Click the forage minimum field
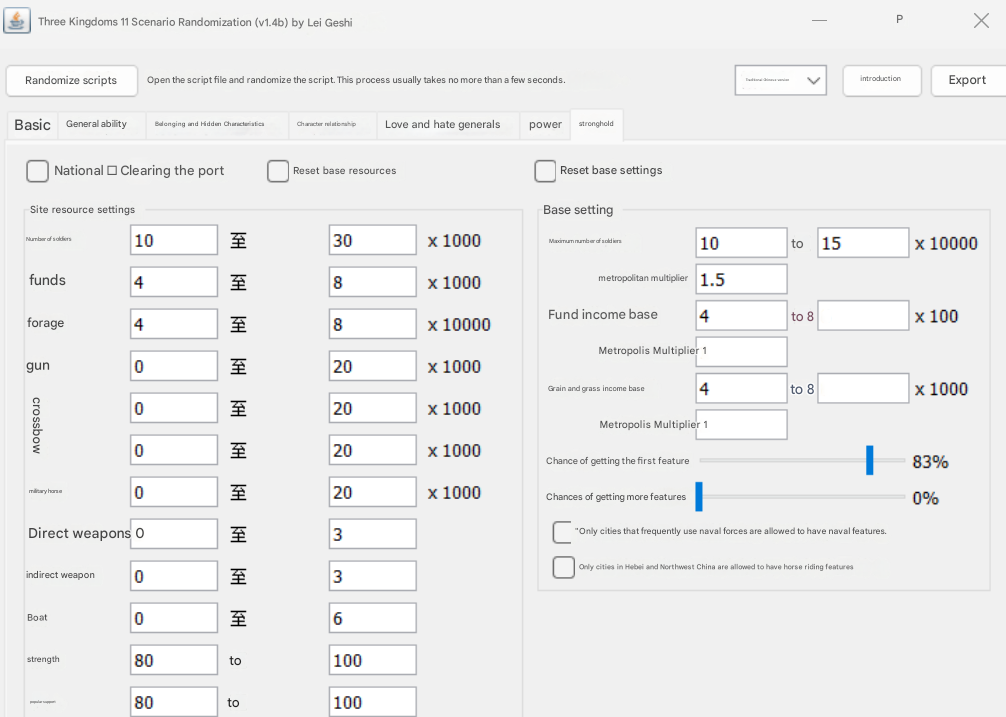 coord(174,325)
